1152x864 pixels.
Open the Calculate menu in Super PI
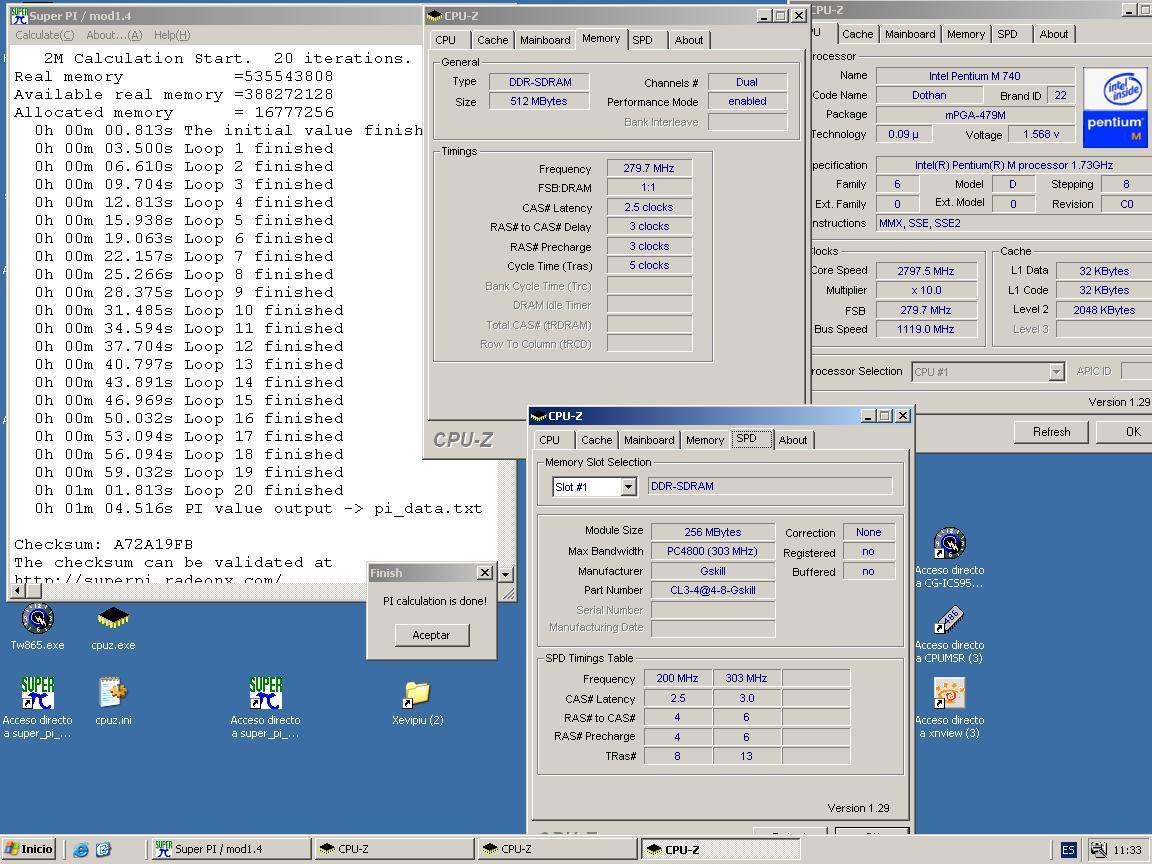pyautogui.click(x=44, y=35)
